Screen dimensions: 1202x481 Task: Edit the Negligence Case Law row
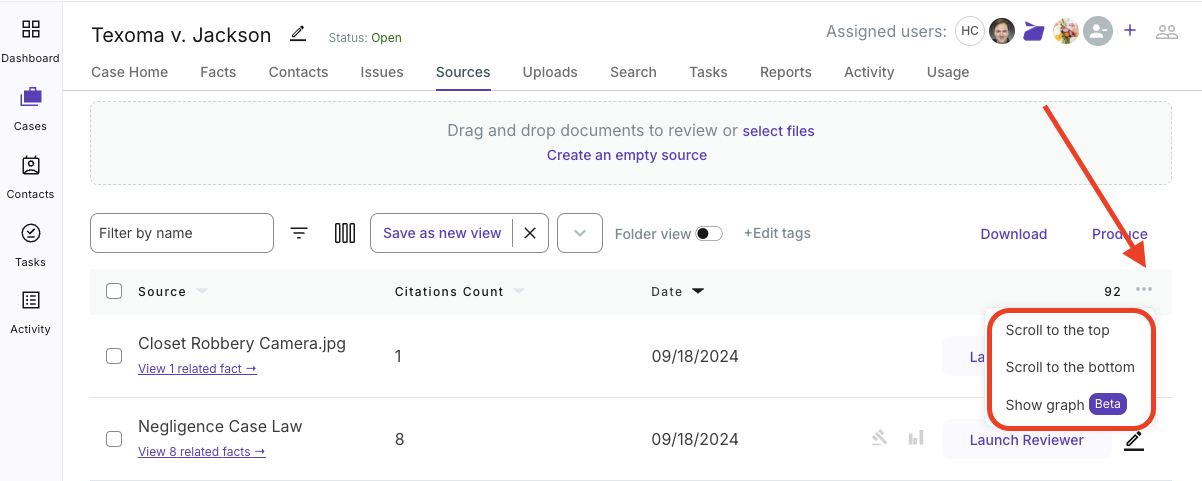coord(1133,440)
